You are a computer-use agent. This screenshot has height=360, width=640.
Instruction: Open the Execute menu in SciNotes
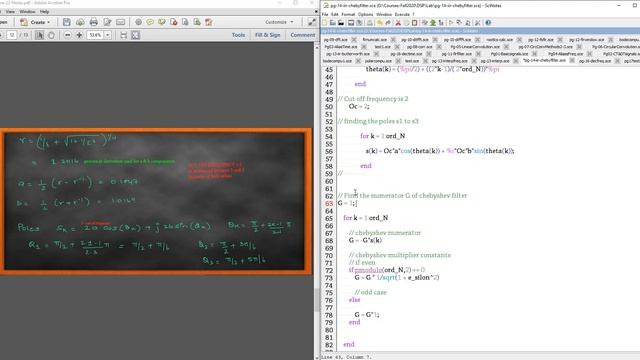click(402, 14)
